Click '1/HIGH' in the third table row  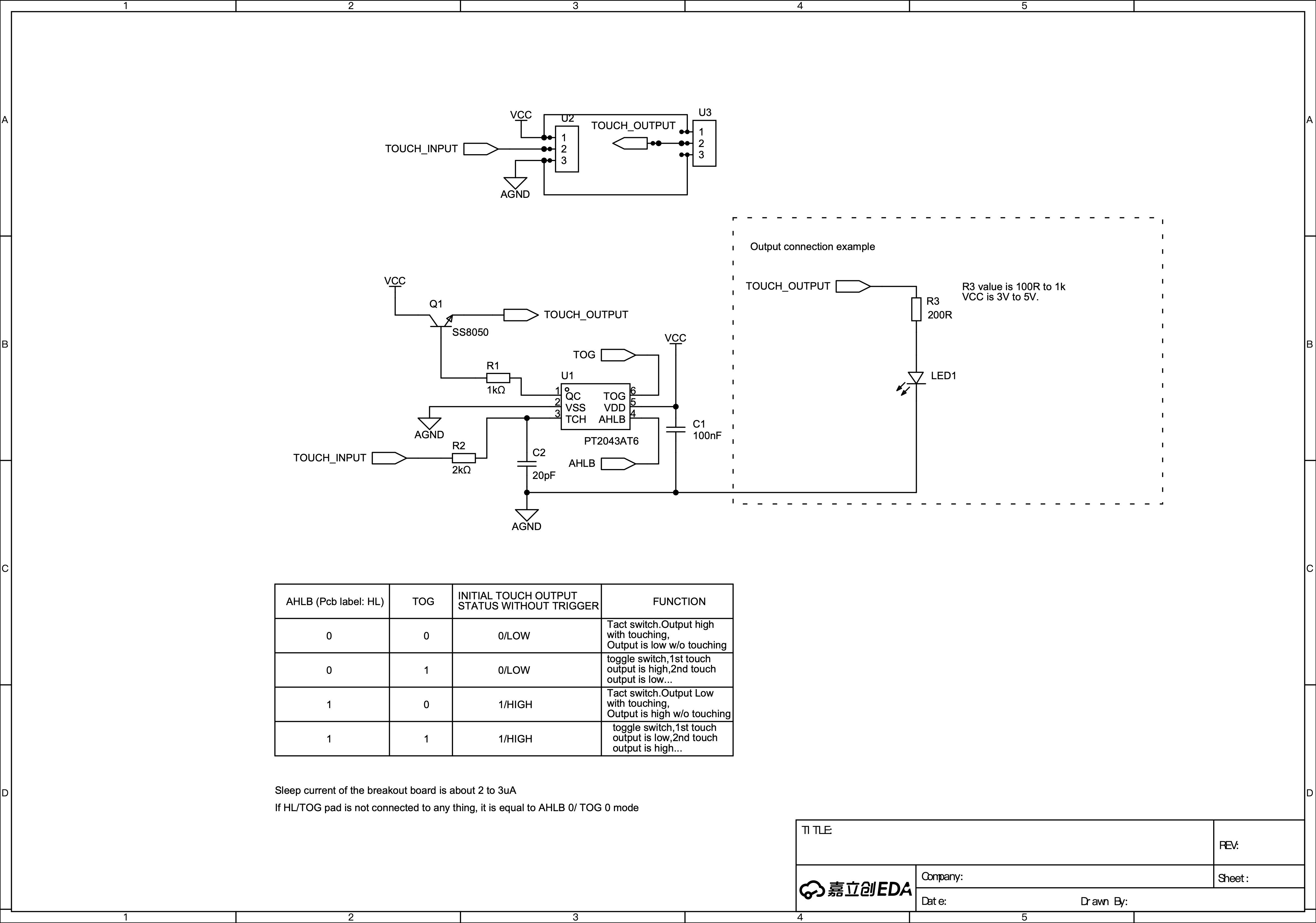[515, 705]
